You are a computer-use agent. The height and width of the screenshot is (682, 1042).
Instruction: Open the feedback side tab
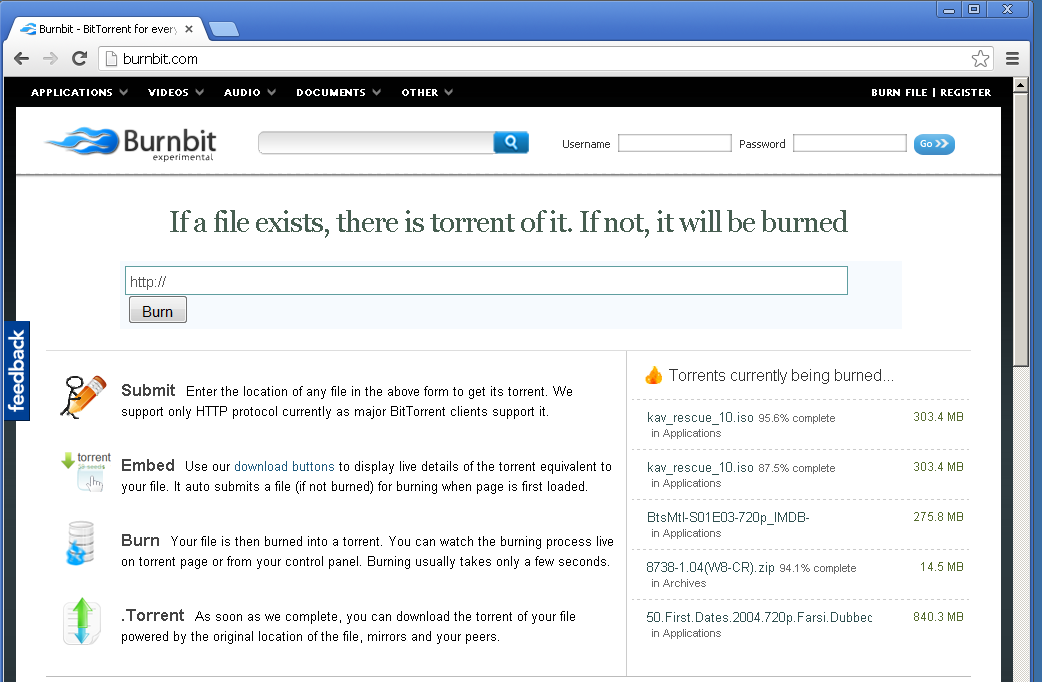17,371
